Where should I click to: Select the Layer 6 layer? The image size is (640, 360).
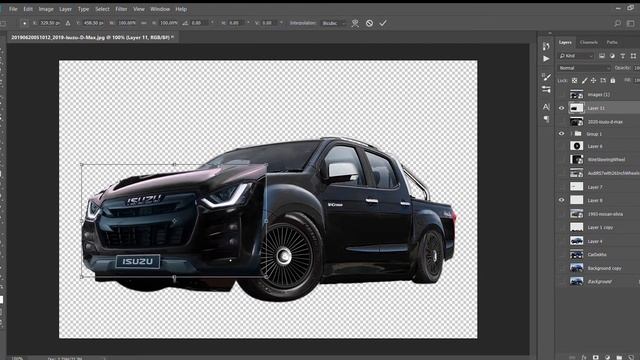pos(598,146)
